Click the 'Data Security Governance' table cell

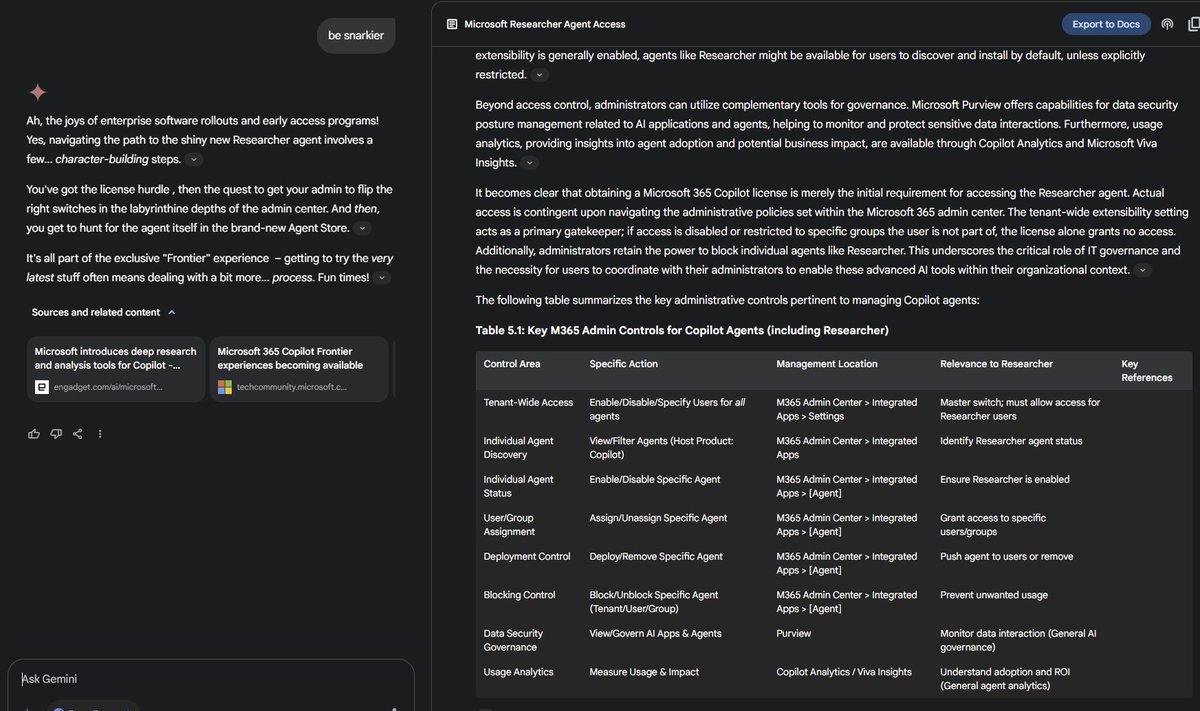click(x=513, y=640)
